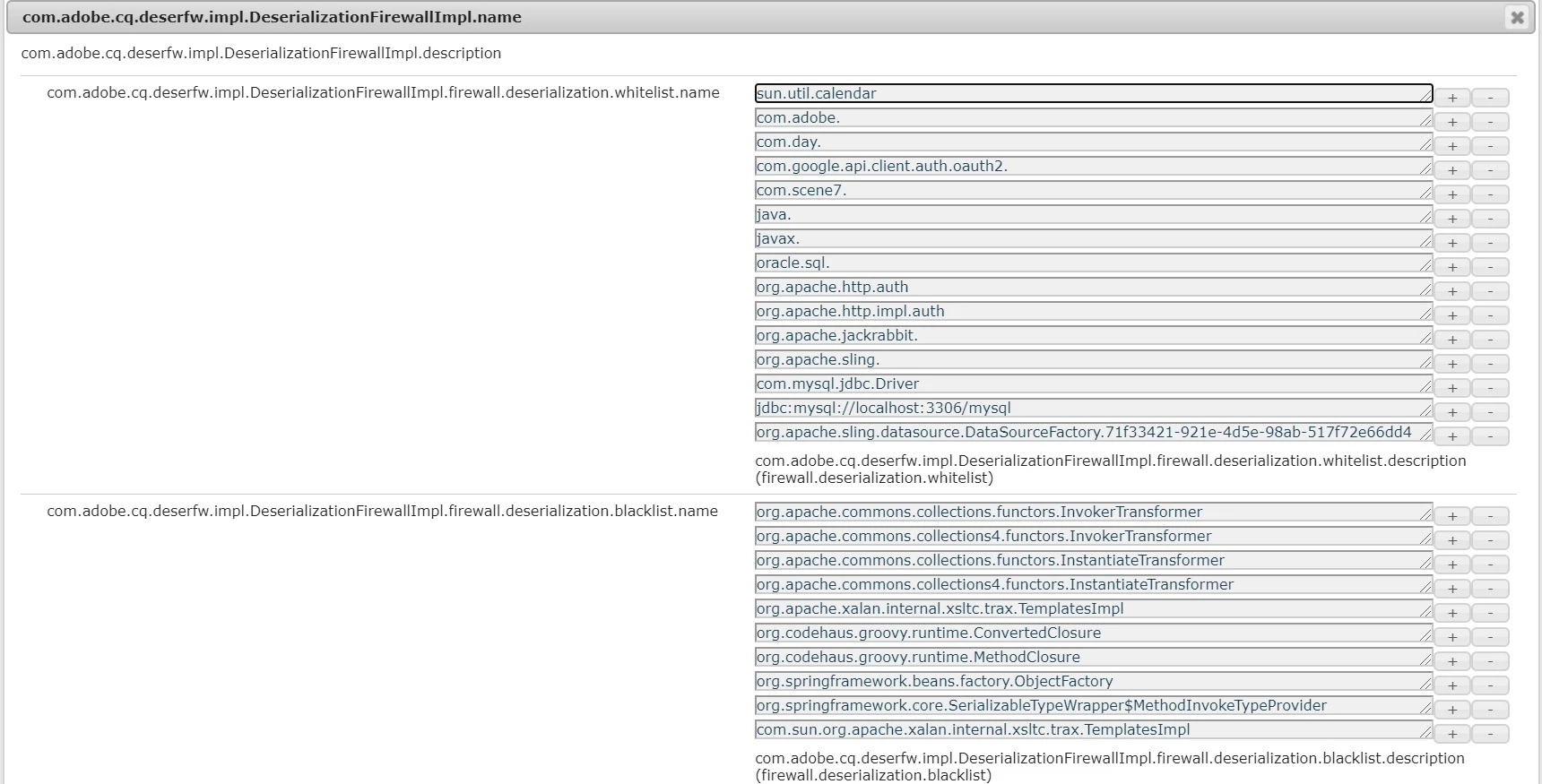Add entry after sun.util.calendar row
Image resolution: width=1542 pixels, height=784 pixels.
tap(1452, 98)
